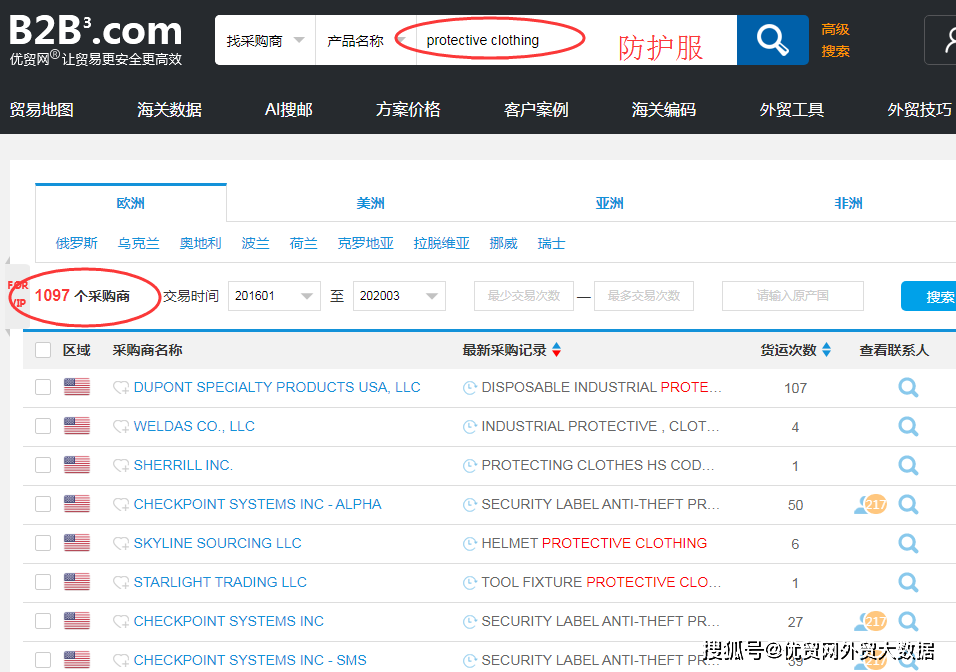Image resolution: width=956 pixels, height=672 pixels.
Task: Filter by country 瑞士
Action: (x=551, y=243)
